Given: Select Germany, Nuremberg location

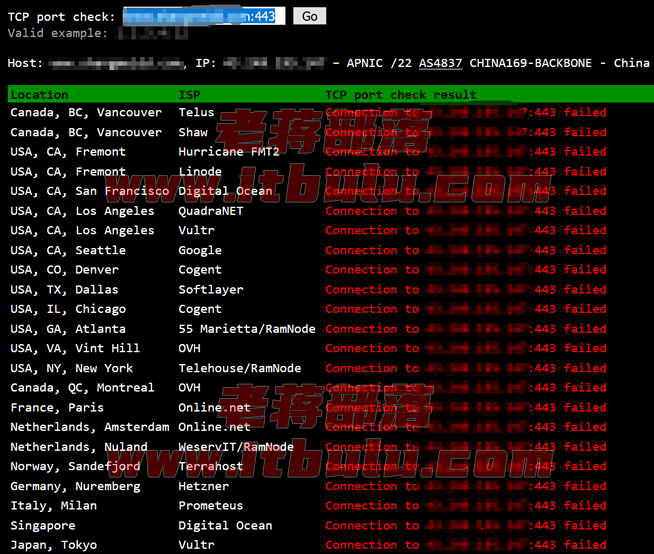Looking at the screenshot, I should coord(75,486).
